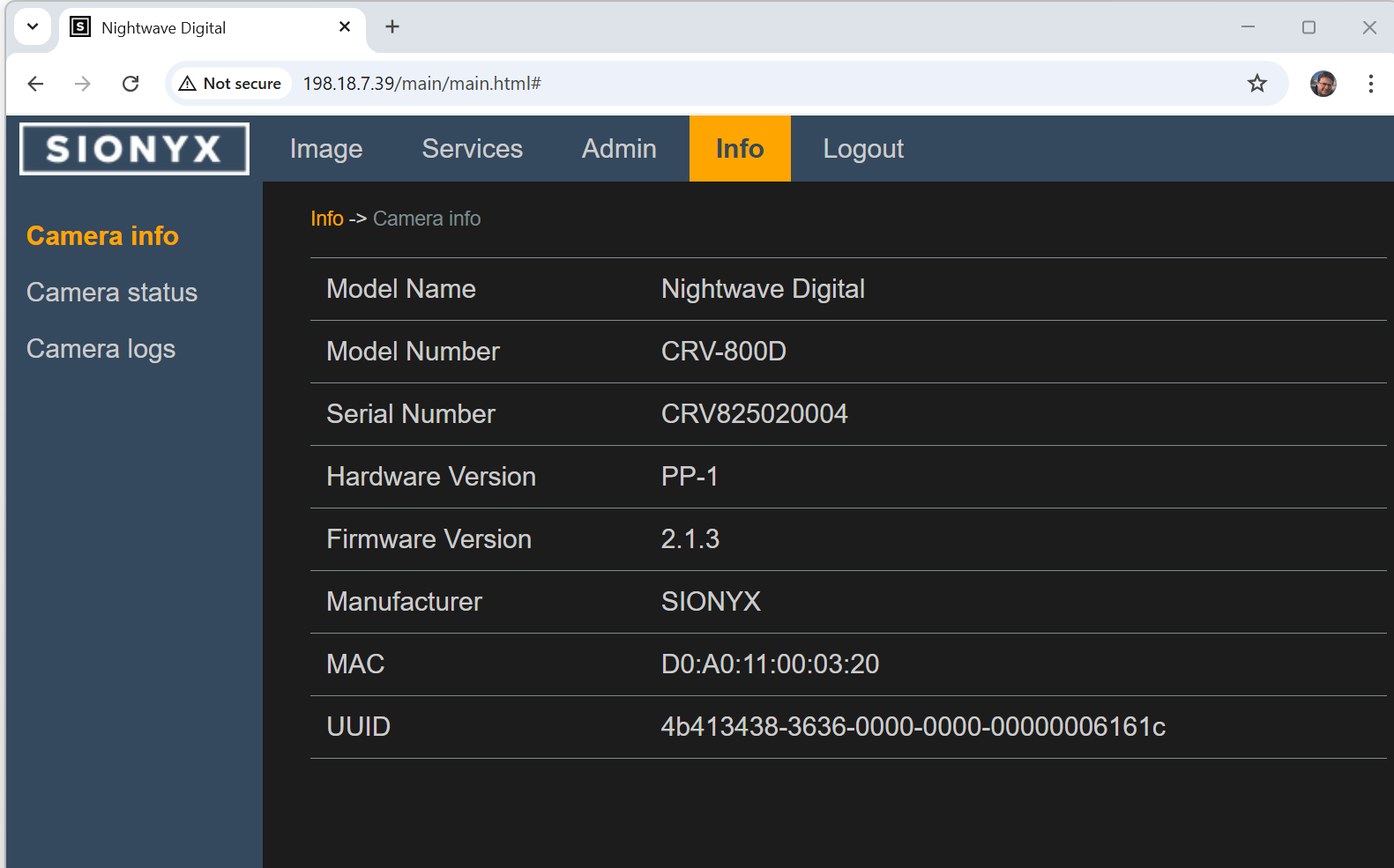1394x868 pixels.
Task: Close the Nightwave Digital tab
Action: (345, 27)
